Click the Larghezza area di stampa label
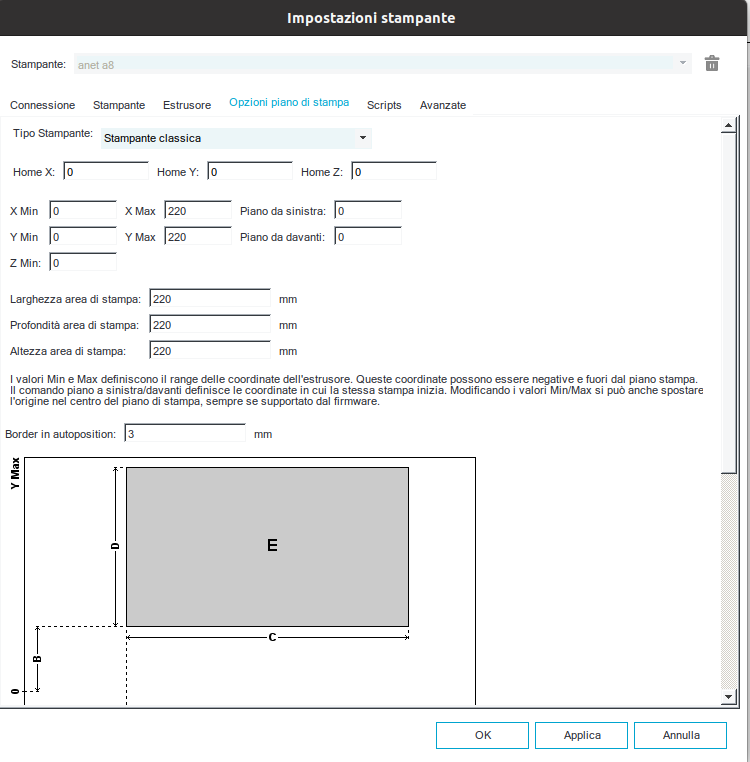The image size is (750, 762). pyautogui.click(x=75, y=299)
